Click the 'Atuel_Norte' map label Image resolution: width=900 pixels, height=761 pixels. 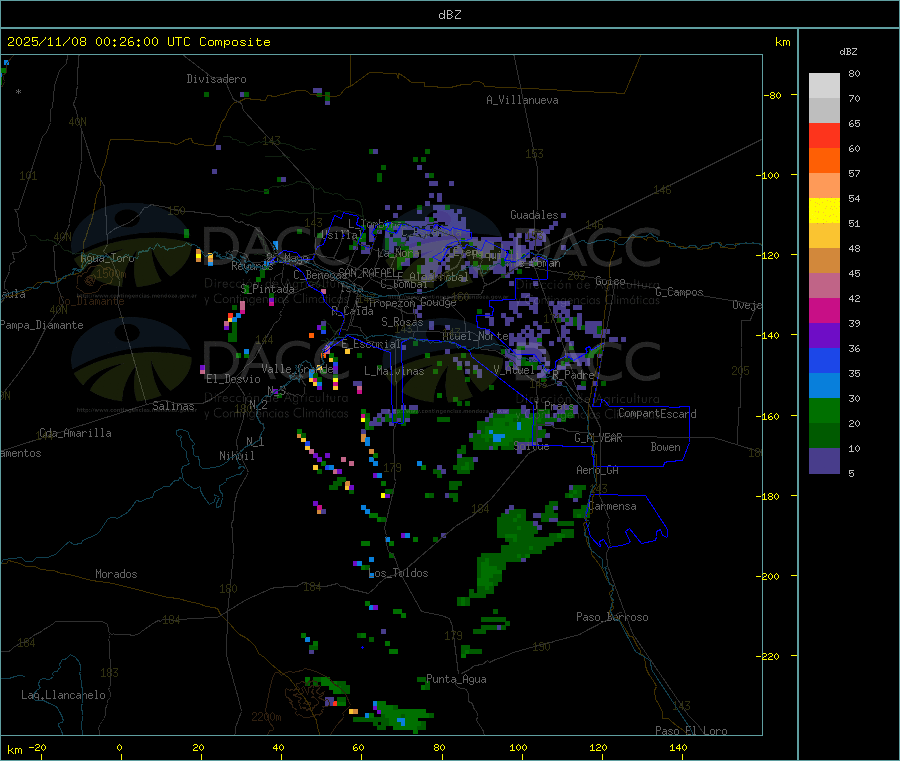coord(475,336)
